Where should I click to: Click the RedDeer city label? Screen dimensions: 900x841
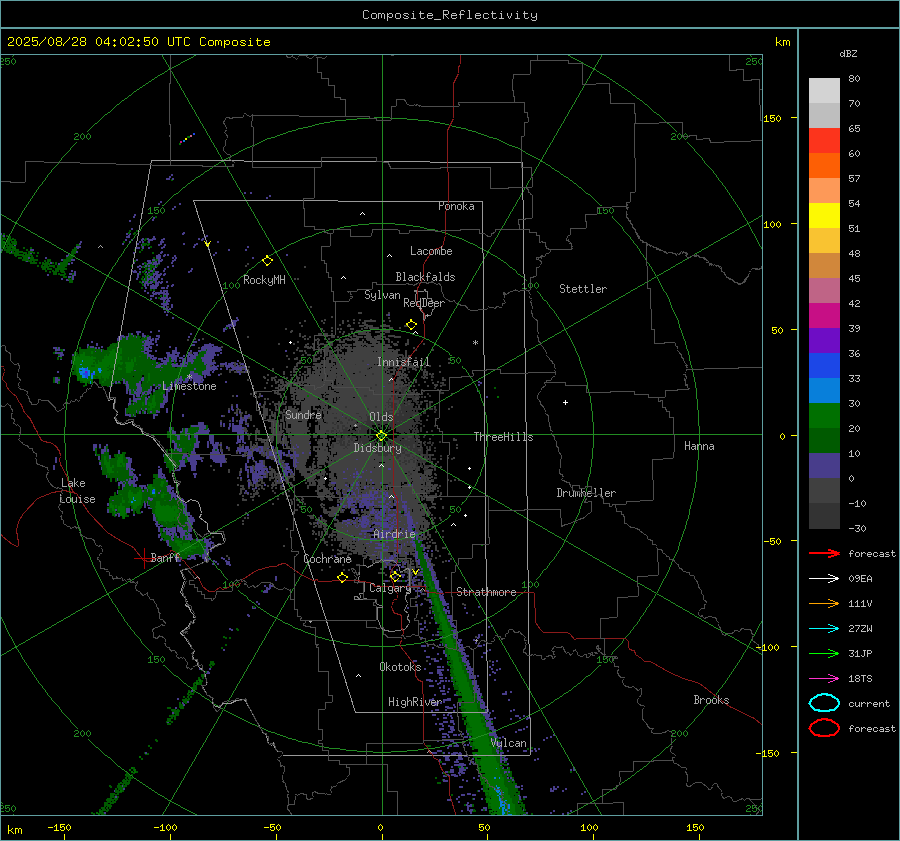point(424,303)
